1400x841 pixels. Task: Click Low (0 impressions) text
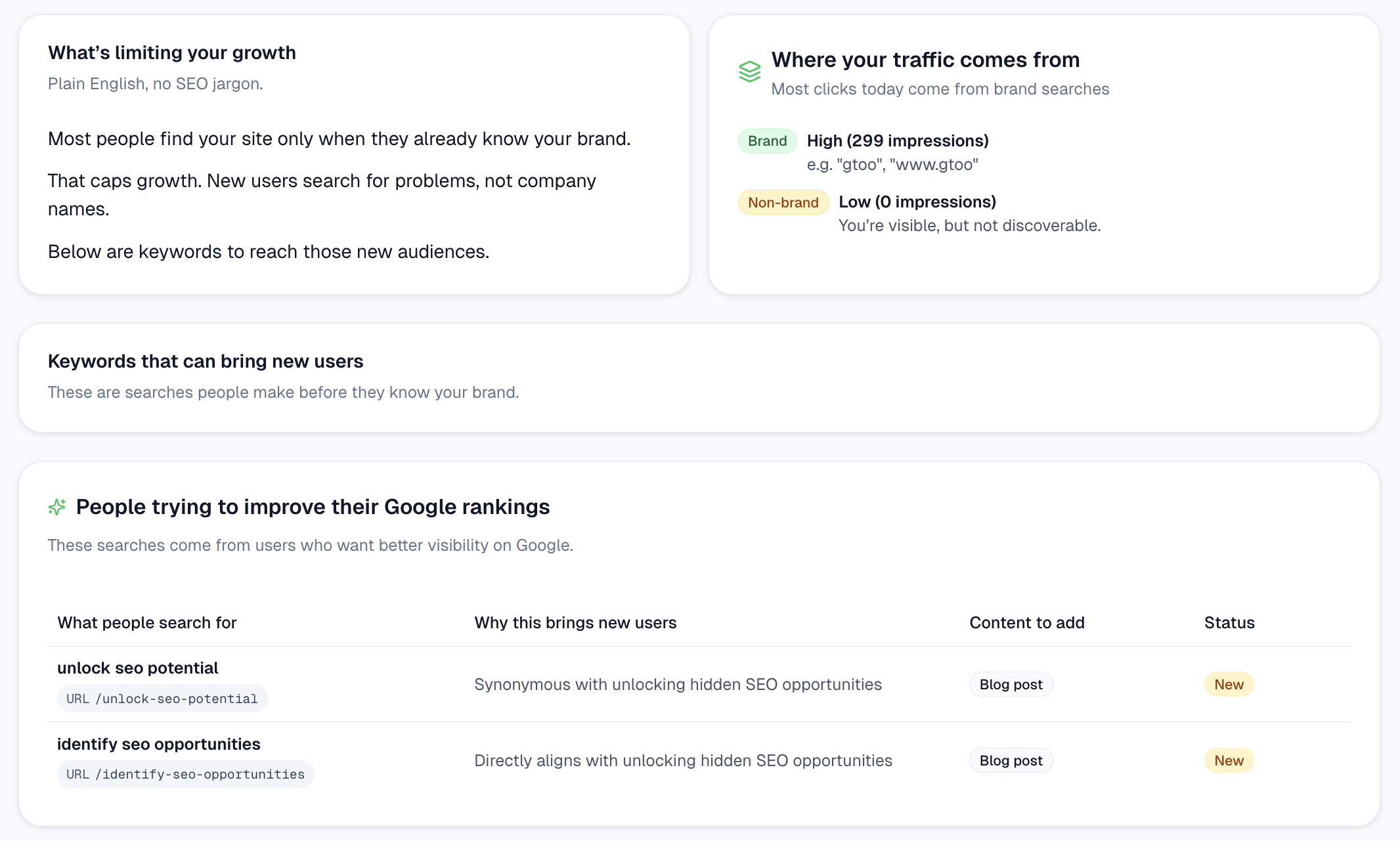click(x=917, y=202)
